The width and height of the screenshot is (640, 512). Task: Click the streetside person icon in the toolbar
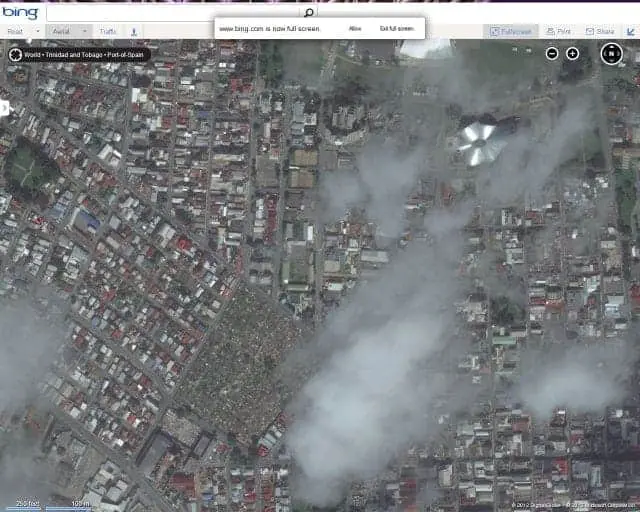point(134,32)
